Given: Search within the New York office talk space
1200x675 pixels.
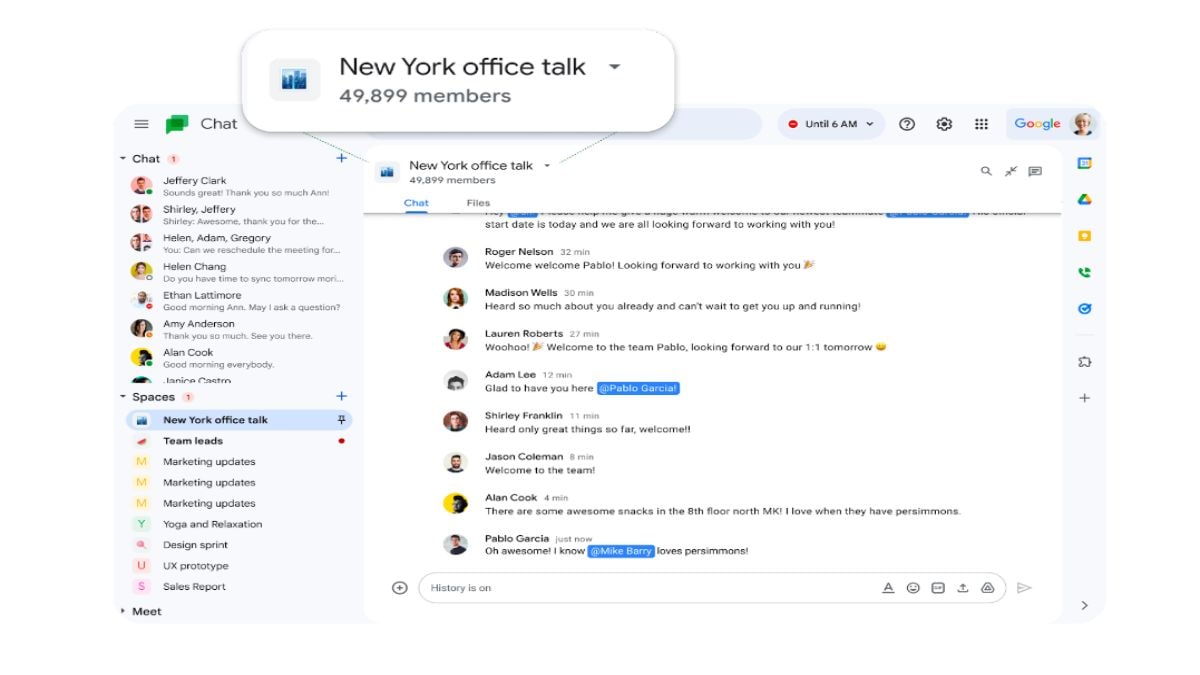Looking at the screenshot, I should pos(986,171).
